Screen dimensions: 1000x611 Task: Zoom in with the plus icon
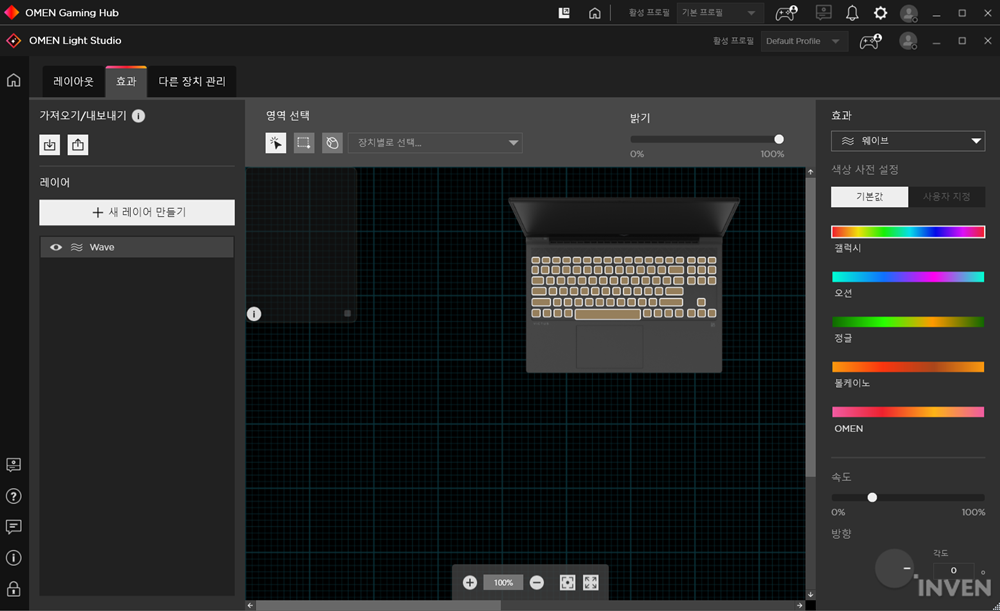[470, 582]
